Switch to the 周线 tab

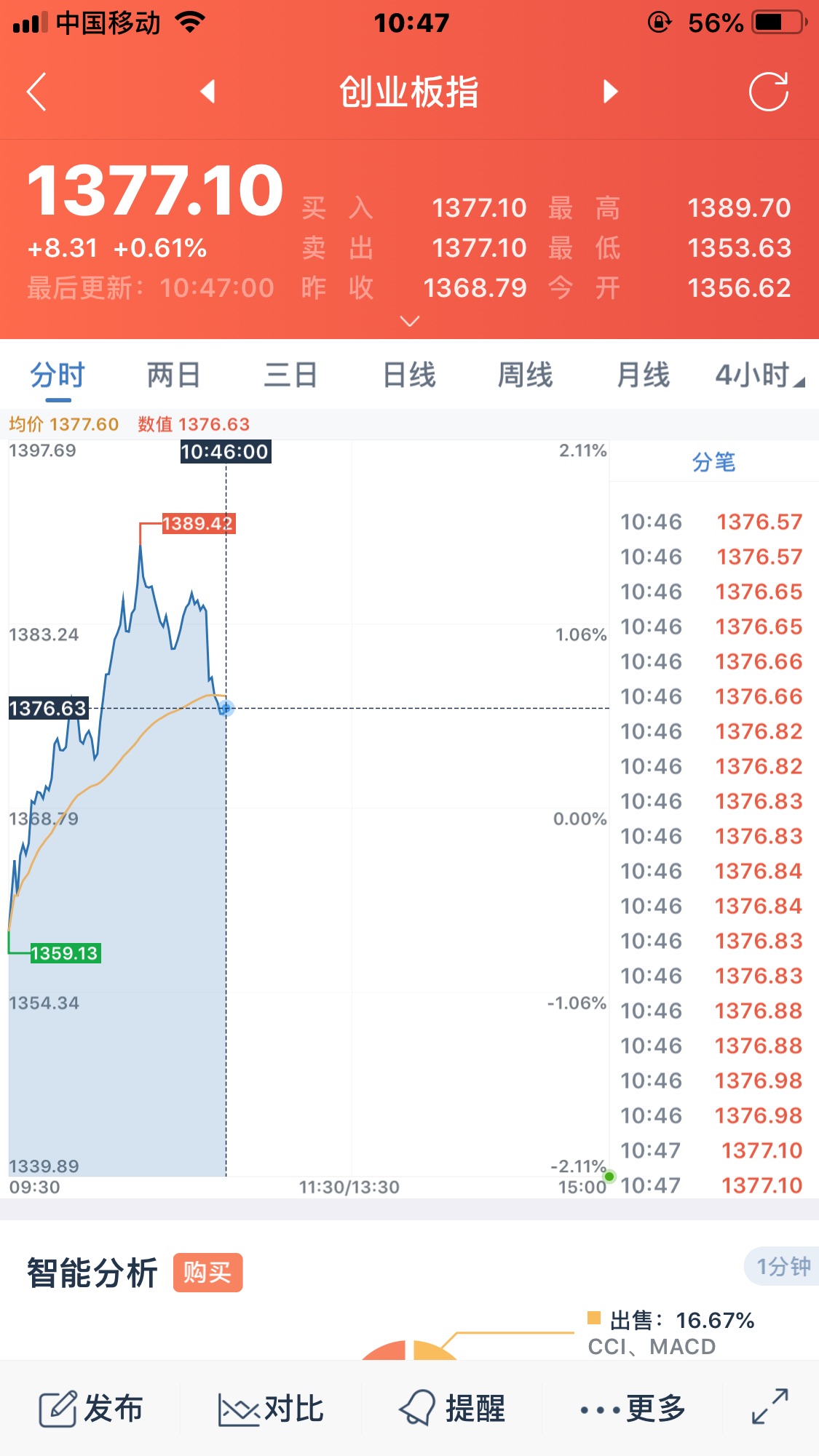[x=525, y=375]
